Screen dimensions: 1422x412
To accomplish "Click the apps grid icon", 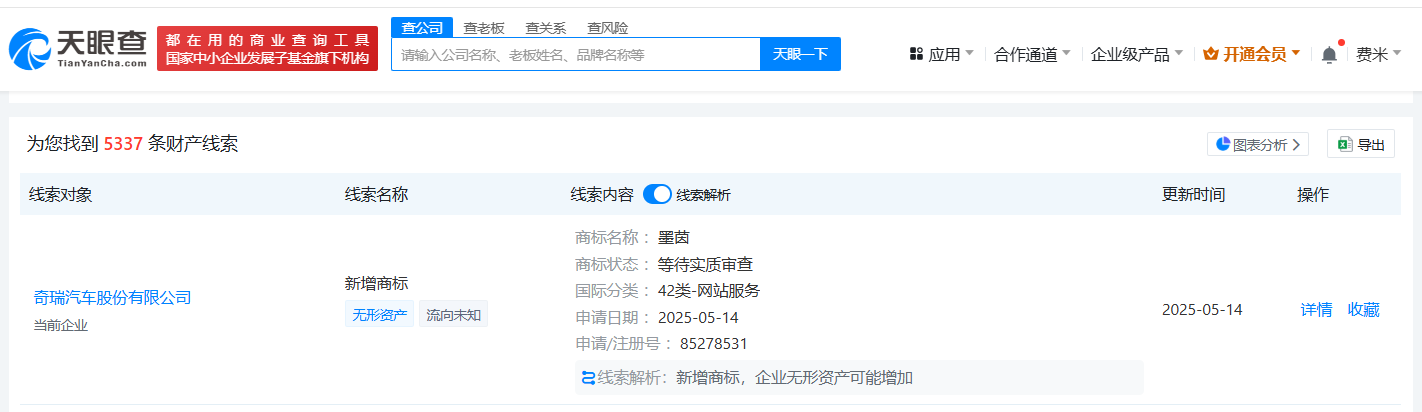I will [916, 54].
